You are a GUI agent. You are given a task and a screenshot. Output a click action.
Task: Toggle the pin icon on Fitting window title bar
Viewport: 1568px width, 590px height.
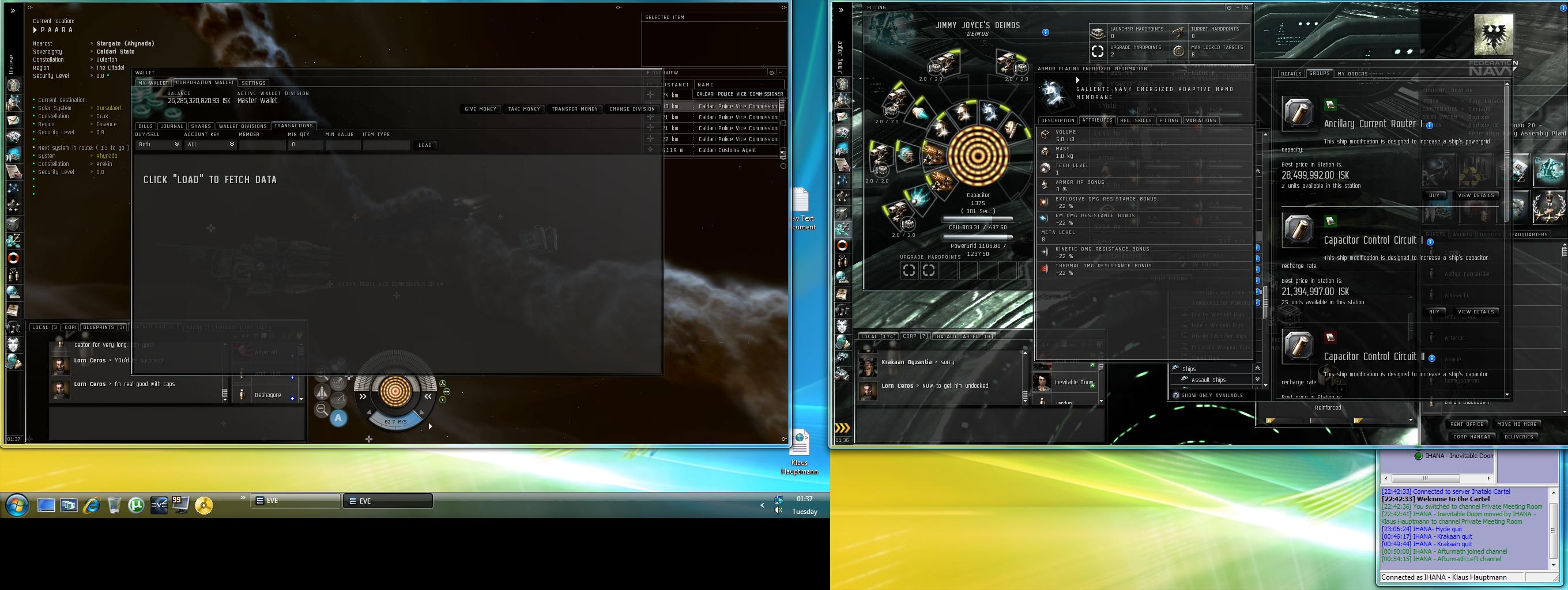click(1229, 8)
